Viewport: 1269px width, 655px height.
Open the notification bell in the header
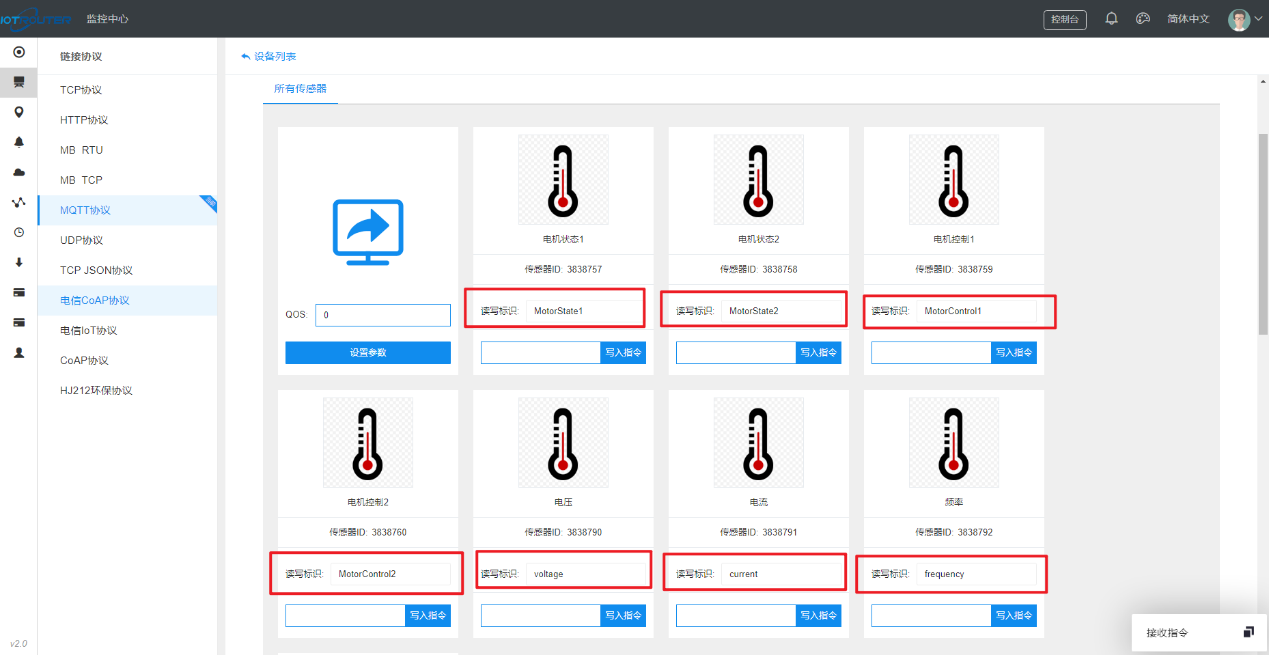1111,19
